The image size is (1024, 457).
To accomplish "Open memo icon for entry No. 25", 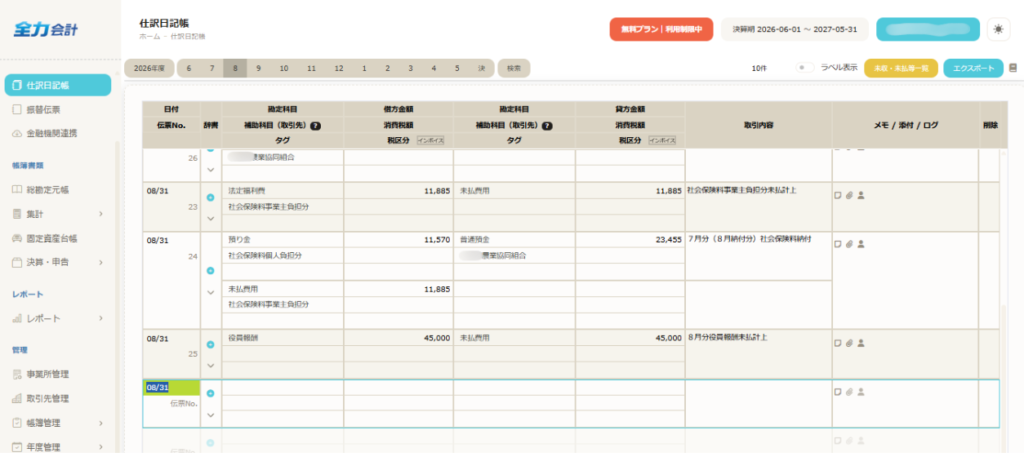I will point(838,343).
